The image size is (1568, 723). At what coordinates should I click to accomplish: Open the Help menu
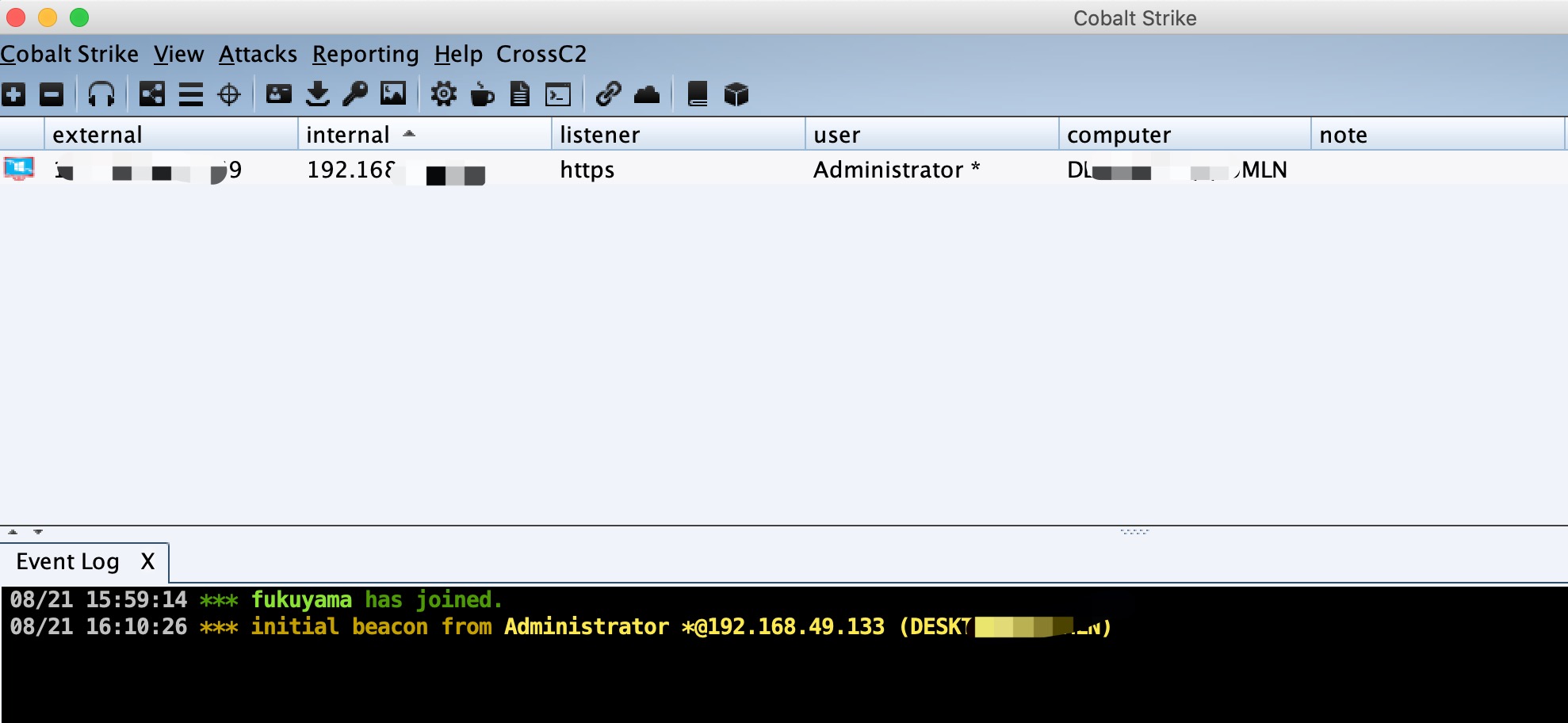tap(458, 54)
